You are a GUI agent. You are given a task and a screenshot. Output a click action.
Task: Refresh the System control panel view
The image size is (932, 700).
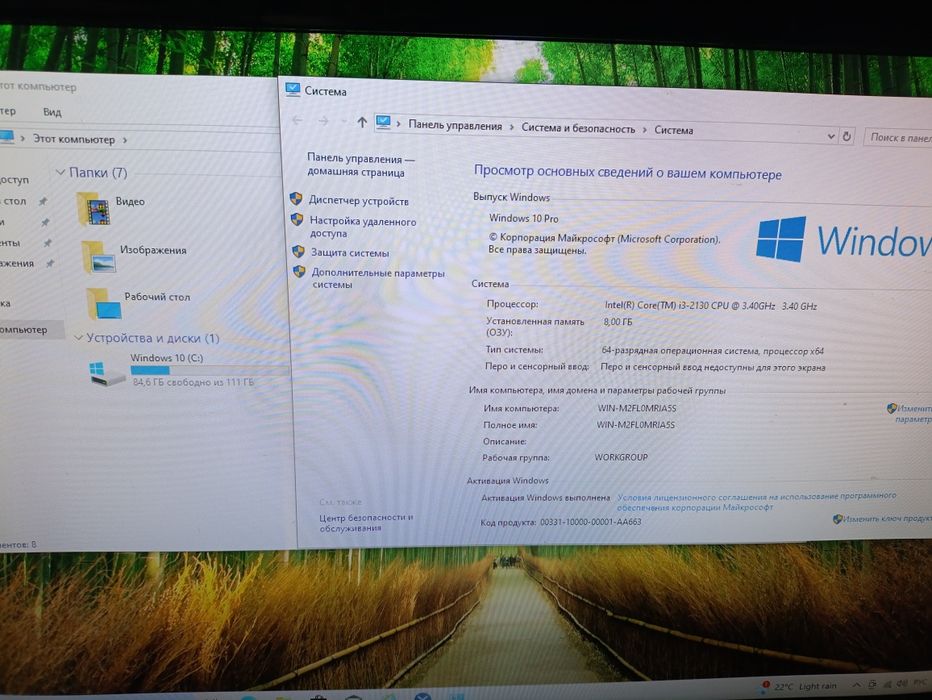846,136
